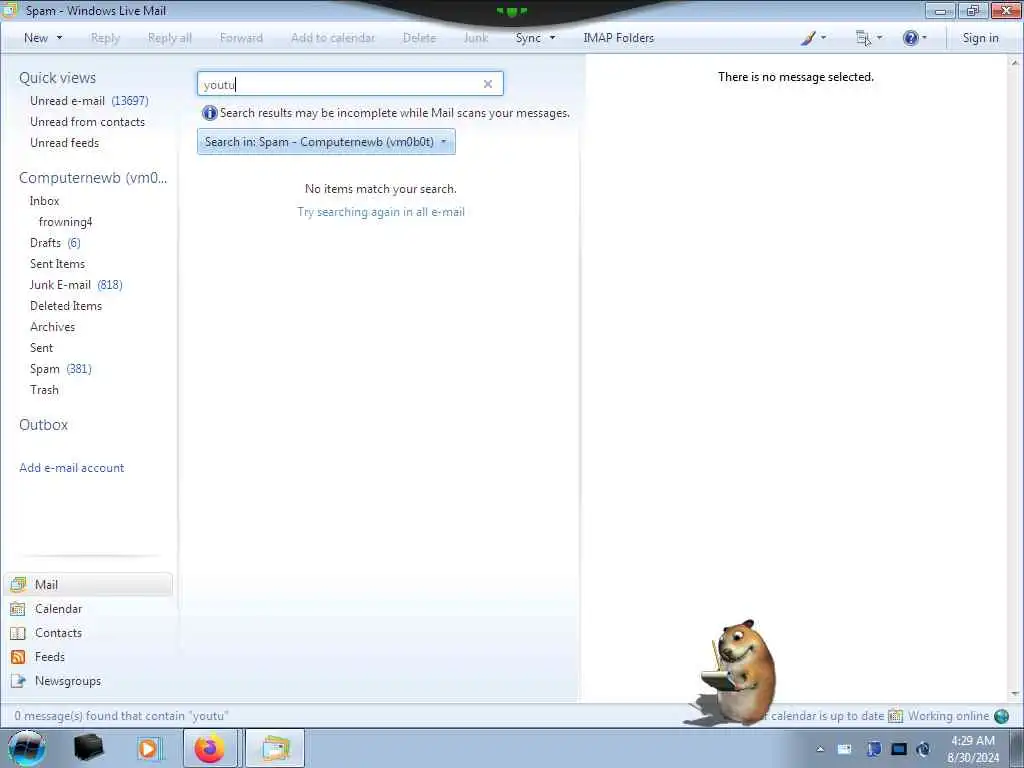This screenshot has height=768, width=1024.
Task: Click the Sign in button
Action: pos(980,38)
